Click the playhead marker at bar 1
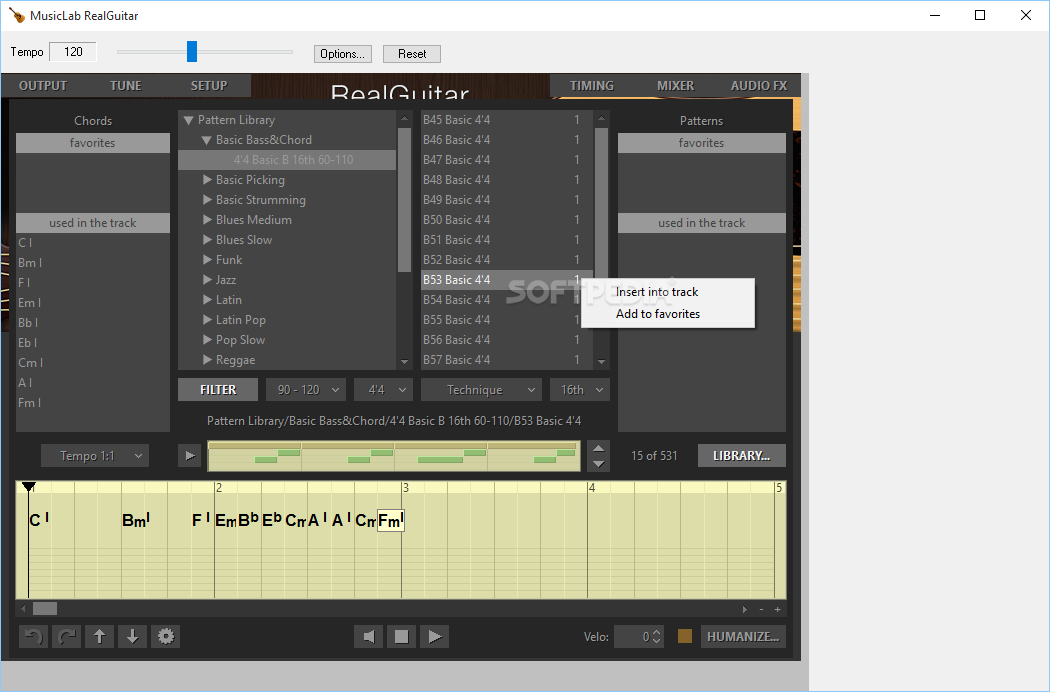 click(x=28, y=487)
